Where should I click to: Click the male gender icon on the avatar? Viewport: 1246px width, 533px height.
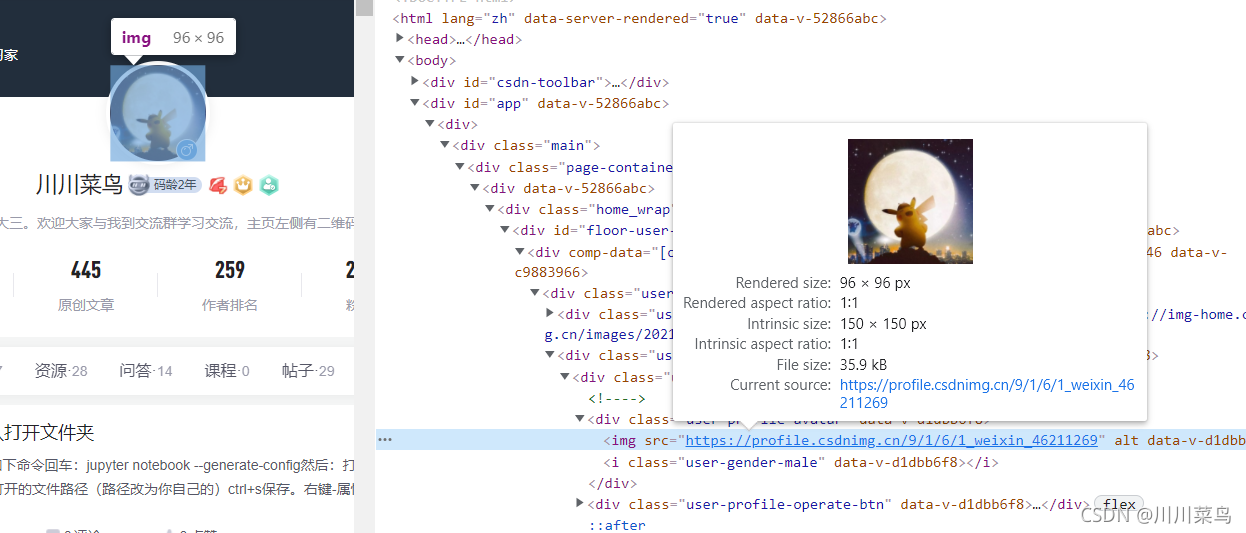click(186, 149)
